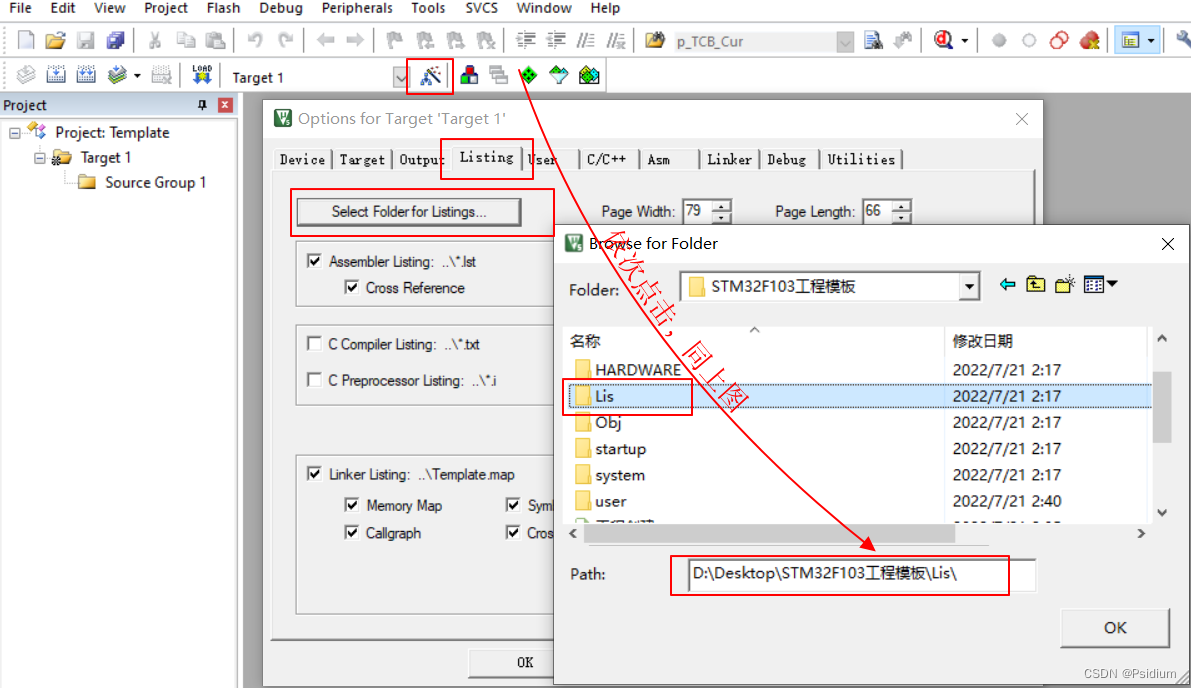Enable the C Preprocessor Listing checkbox
Image resolution: width=1191 pixels, height=688 pixels.
314,380
